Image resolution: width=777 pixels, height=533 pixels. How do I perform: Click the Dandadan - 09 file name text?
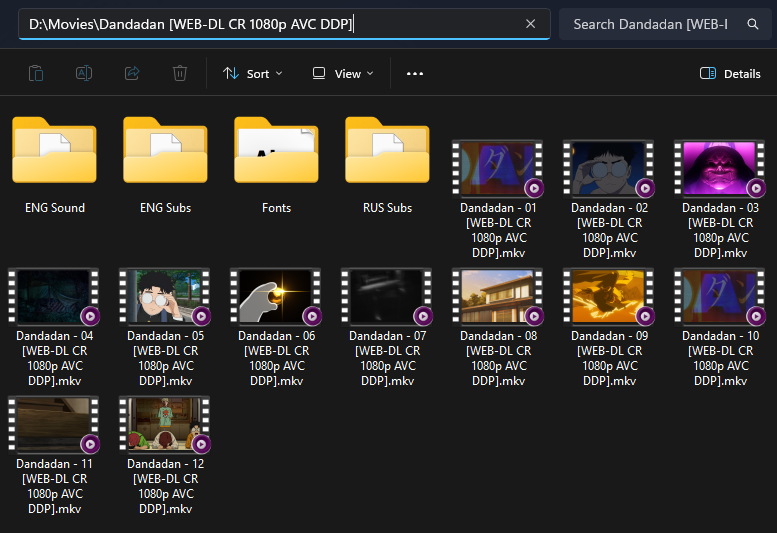tap(609, 359)
